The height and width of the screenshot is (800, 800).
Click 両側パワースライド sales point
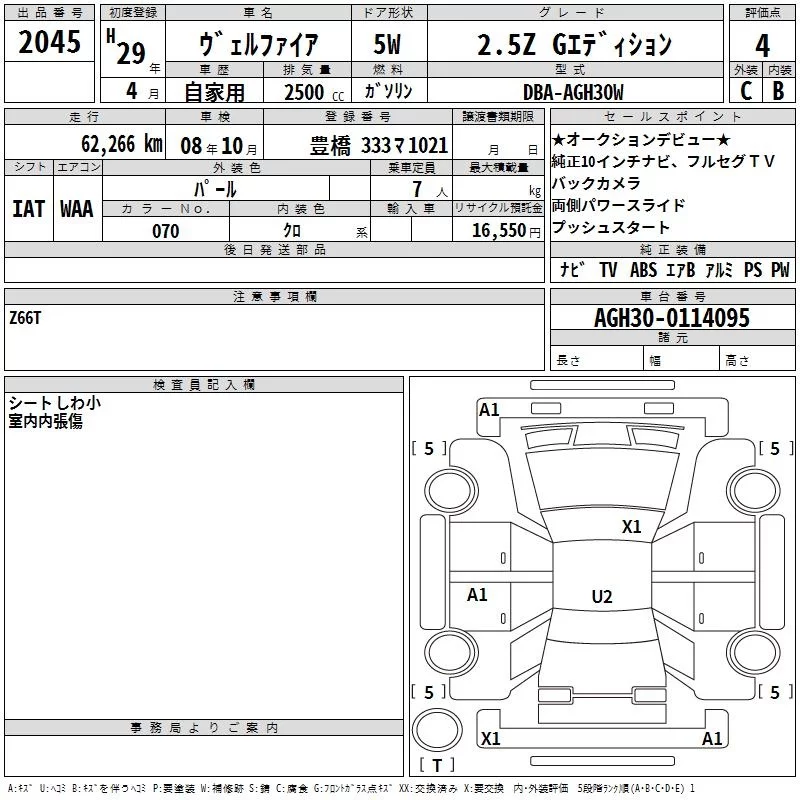coord(618,205)
